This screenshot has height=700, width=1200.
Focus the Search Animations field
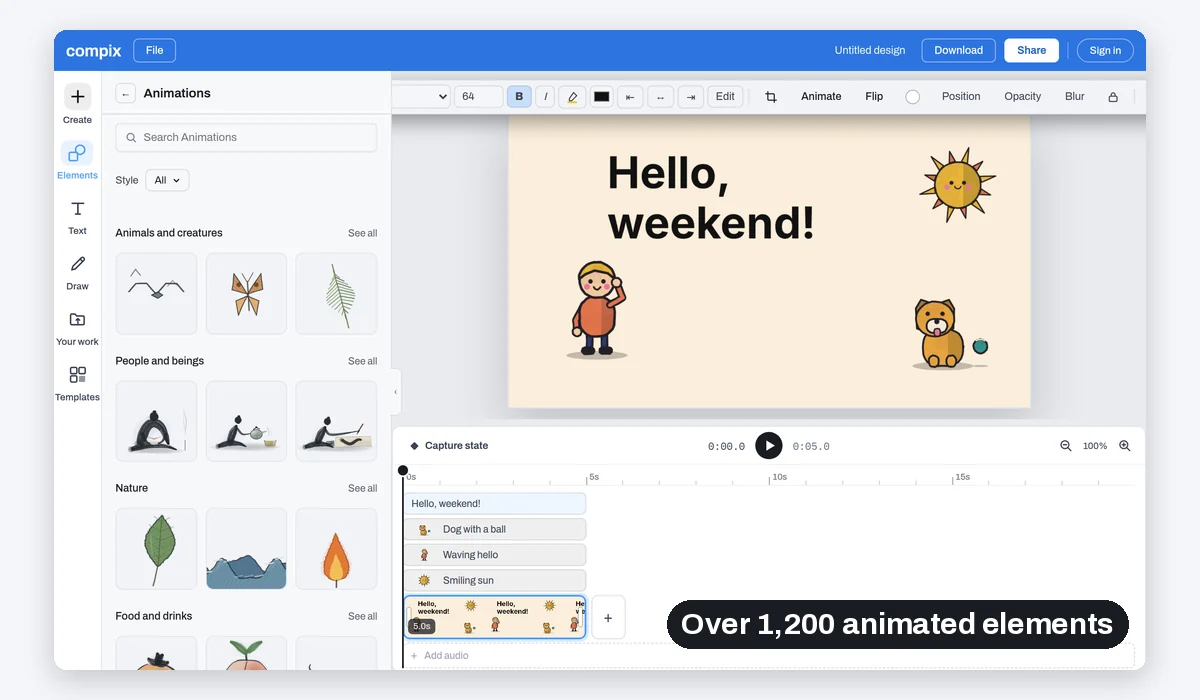tap(246, 138)
